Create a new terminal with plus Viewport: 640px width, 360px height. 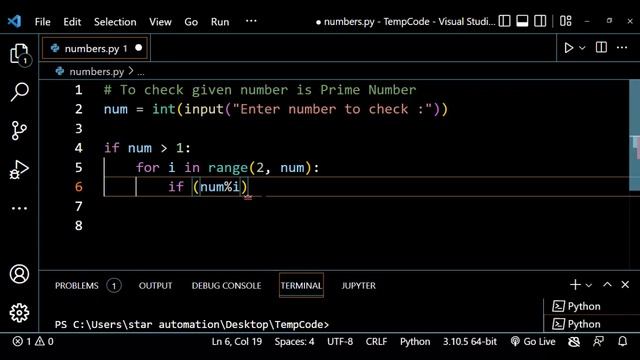coord(575,284)
